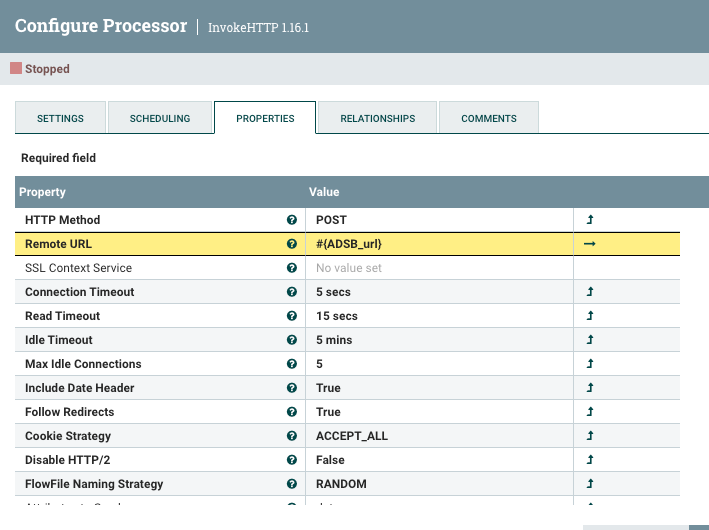Open the Settings tab
This screenshot has width=709, height=530.
coord(60,118)
